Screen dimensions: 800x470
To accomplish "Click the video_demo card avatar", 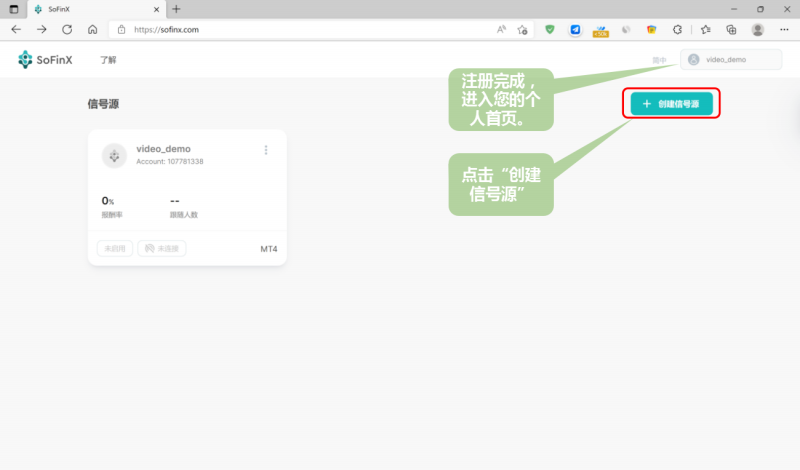I will click(x=114, y=156).
